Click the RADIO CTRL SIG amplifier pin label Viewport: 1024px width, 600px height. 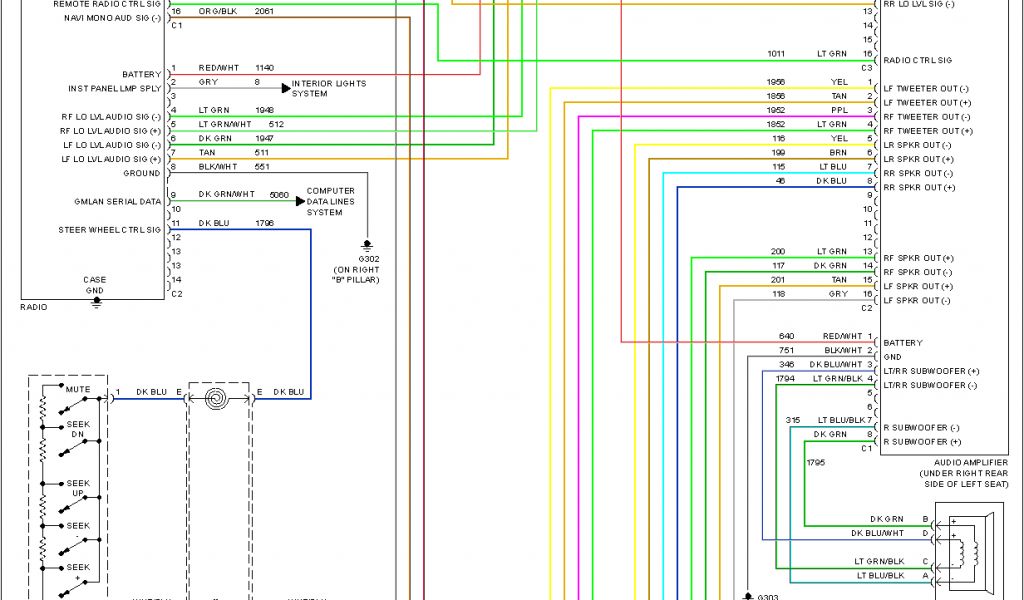click(x=915, y=60)
